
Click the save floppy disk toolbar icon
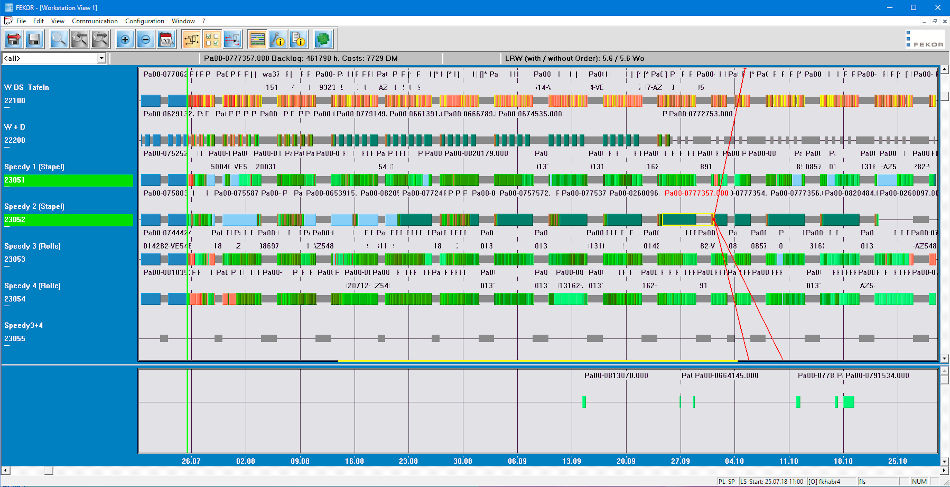point(34,39)
